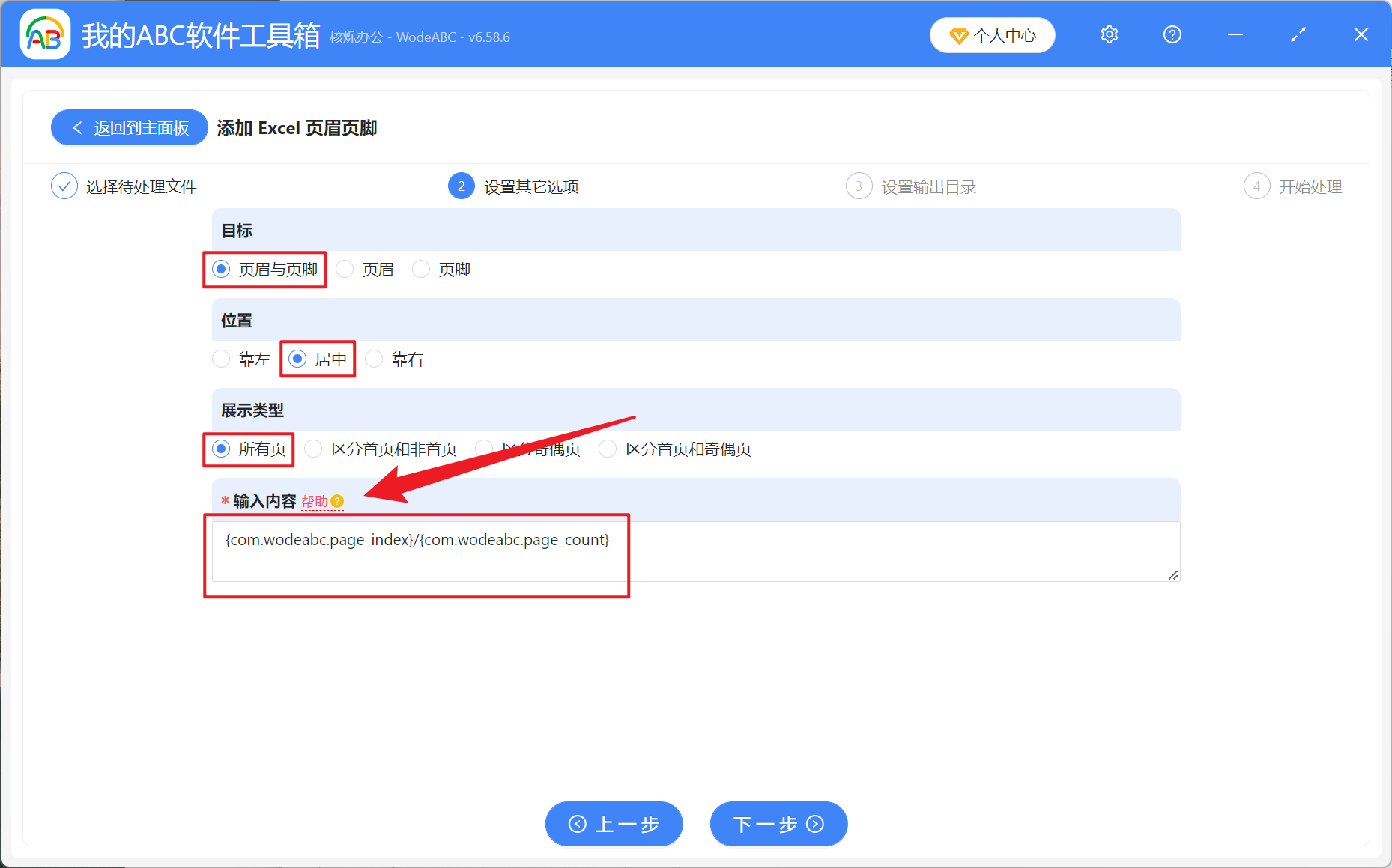Select the 页脚 target radio button

tap(421, 269)
